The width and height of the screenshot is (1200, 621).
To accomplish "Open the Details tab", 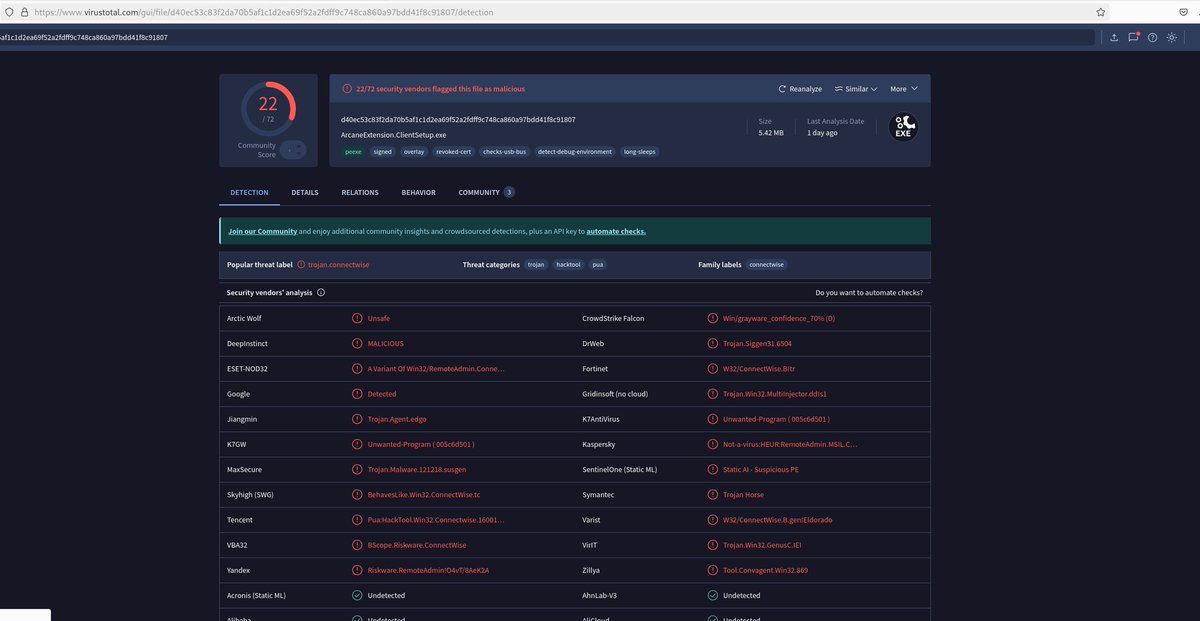I will (305, 192).
